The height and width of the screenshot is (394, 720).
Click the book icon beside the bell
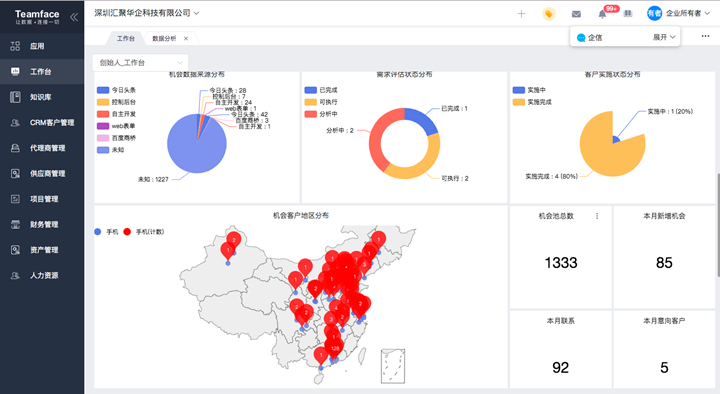click(x=628, y=14)
